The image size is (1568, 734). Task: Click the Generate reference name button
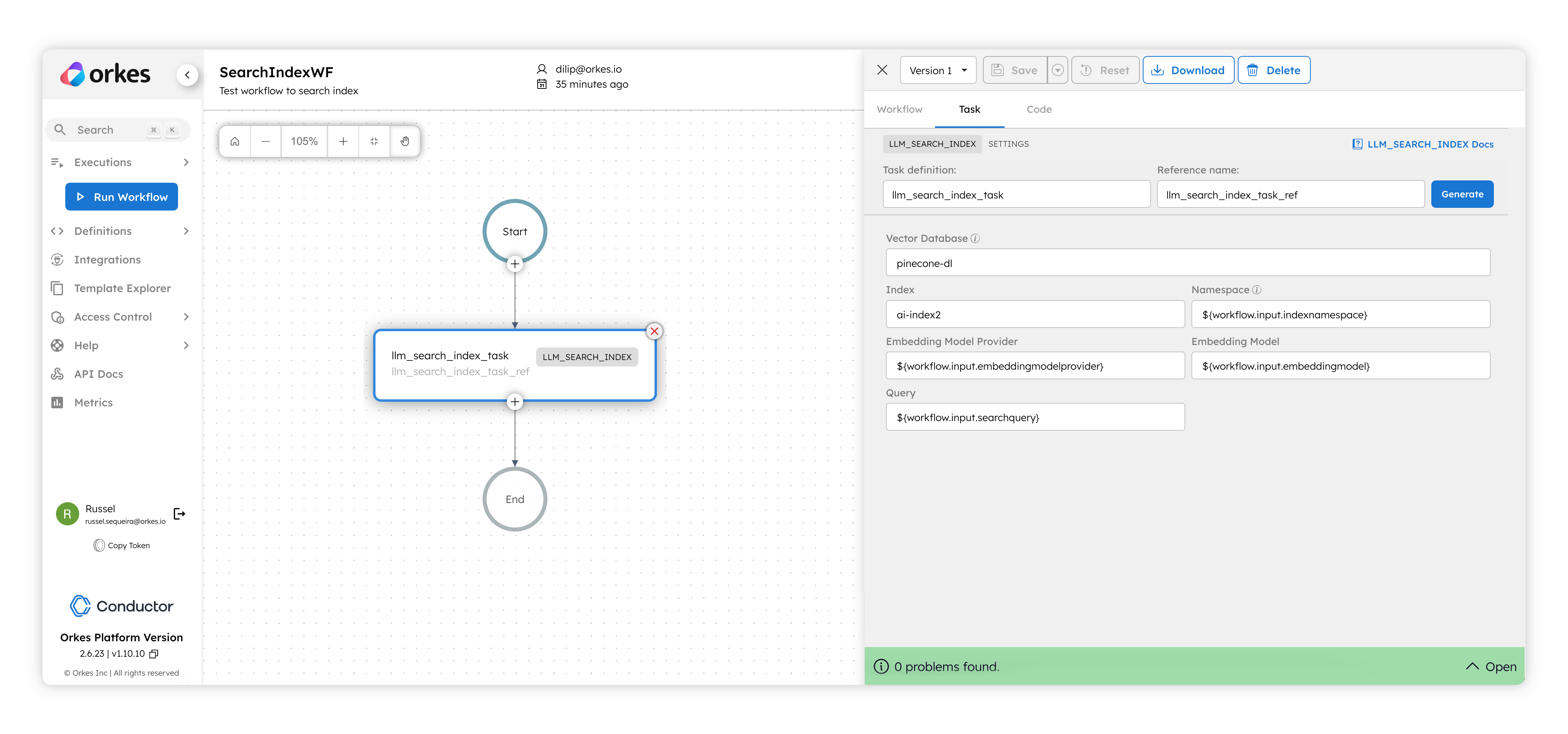pyautogui.click(x=1461, y=194)
